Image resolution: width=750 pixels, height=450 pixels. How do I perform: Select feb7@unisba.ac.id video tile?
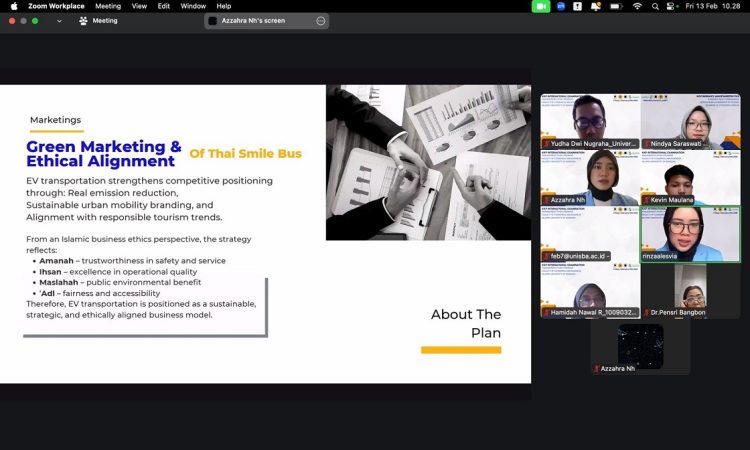pos(590,234)
